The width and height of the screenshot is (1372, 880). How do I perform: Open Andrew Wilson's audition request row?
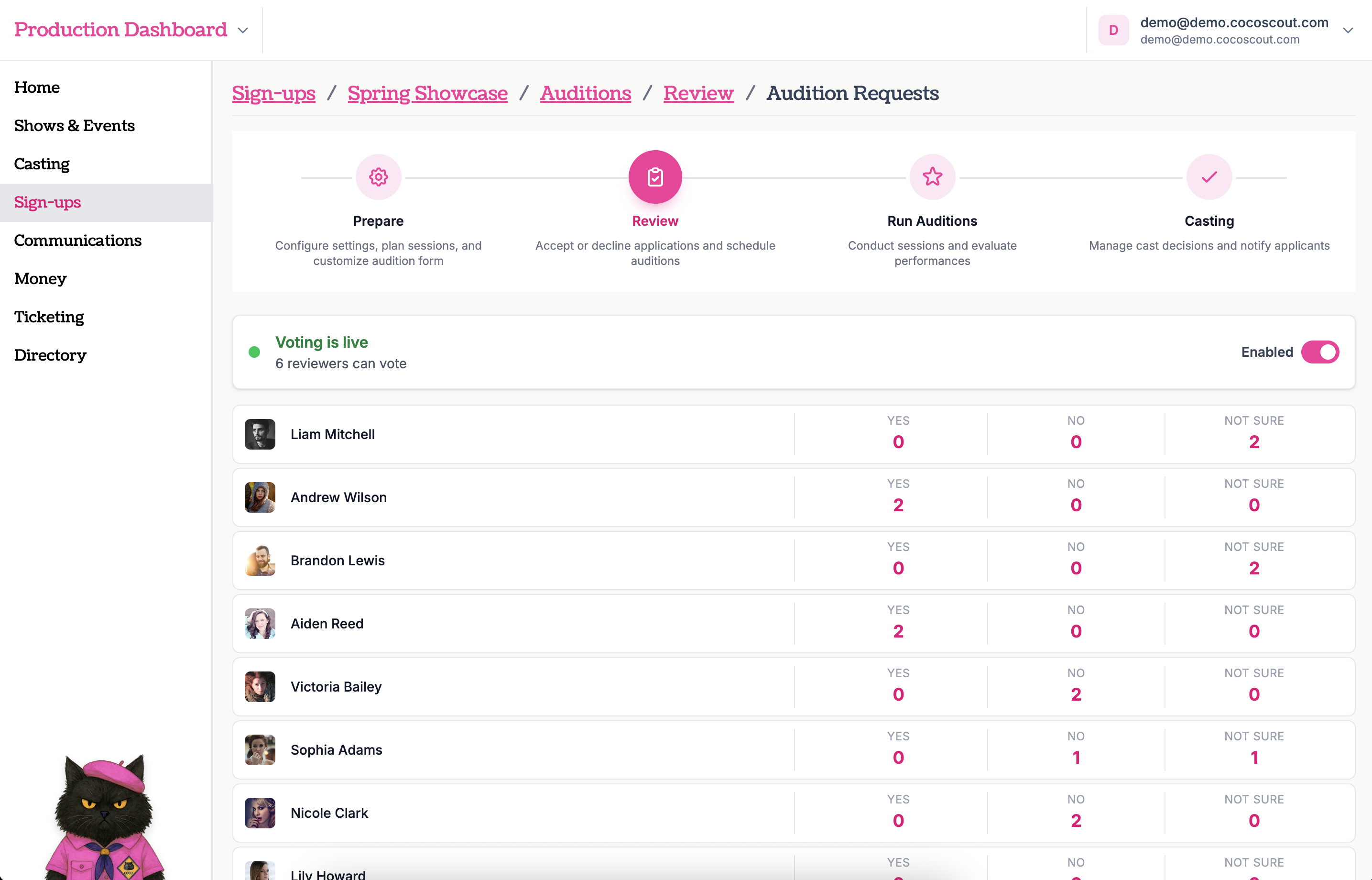tap(514, 498)
